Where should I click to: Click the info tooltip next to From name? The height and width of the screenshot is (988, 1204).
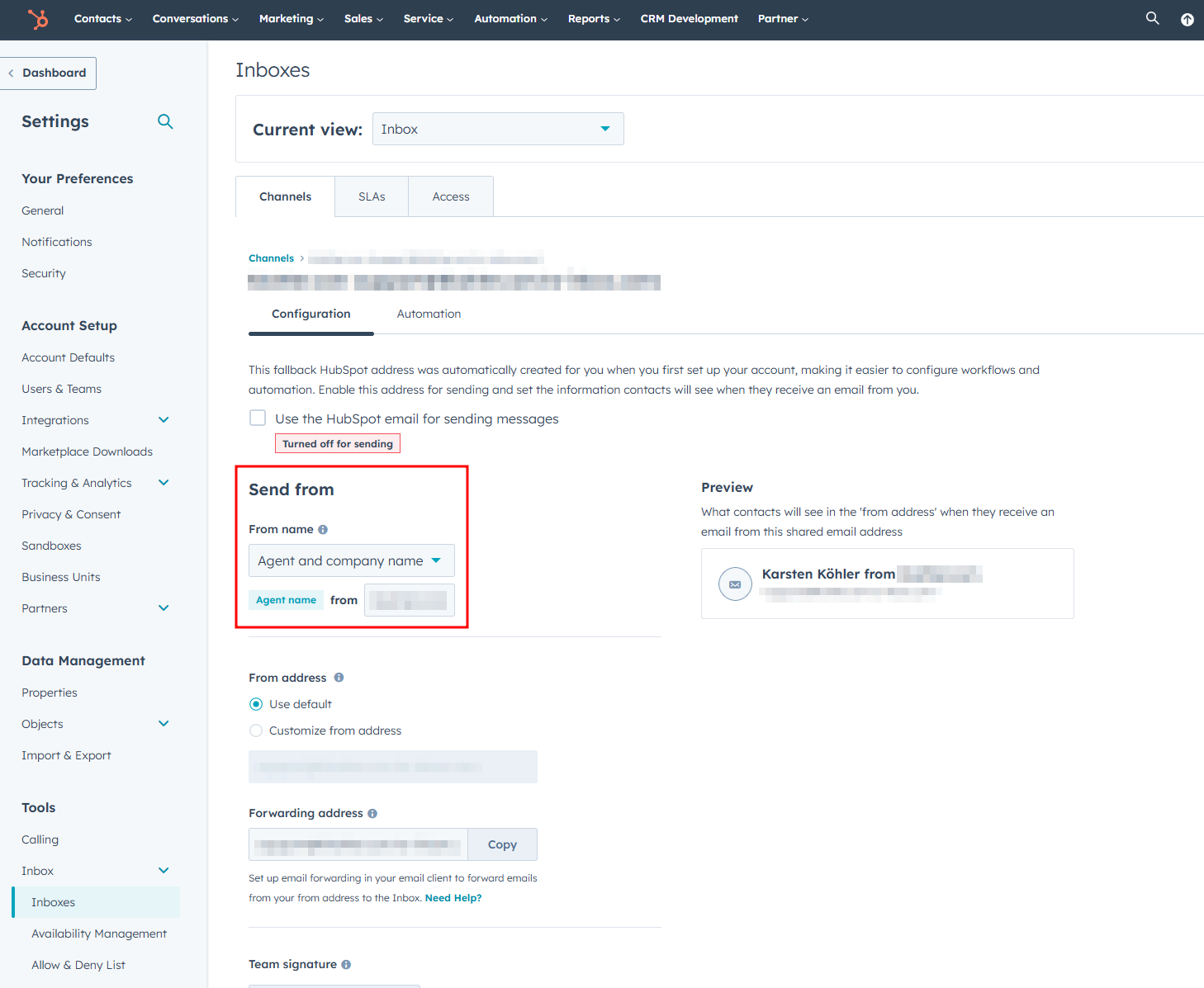pyautogui.click(x=322, y=529)
